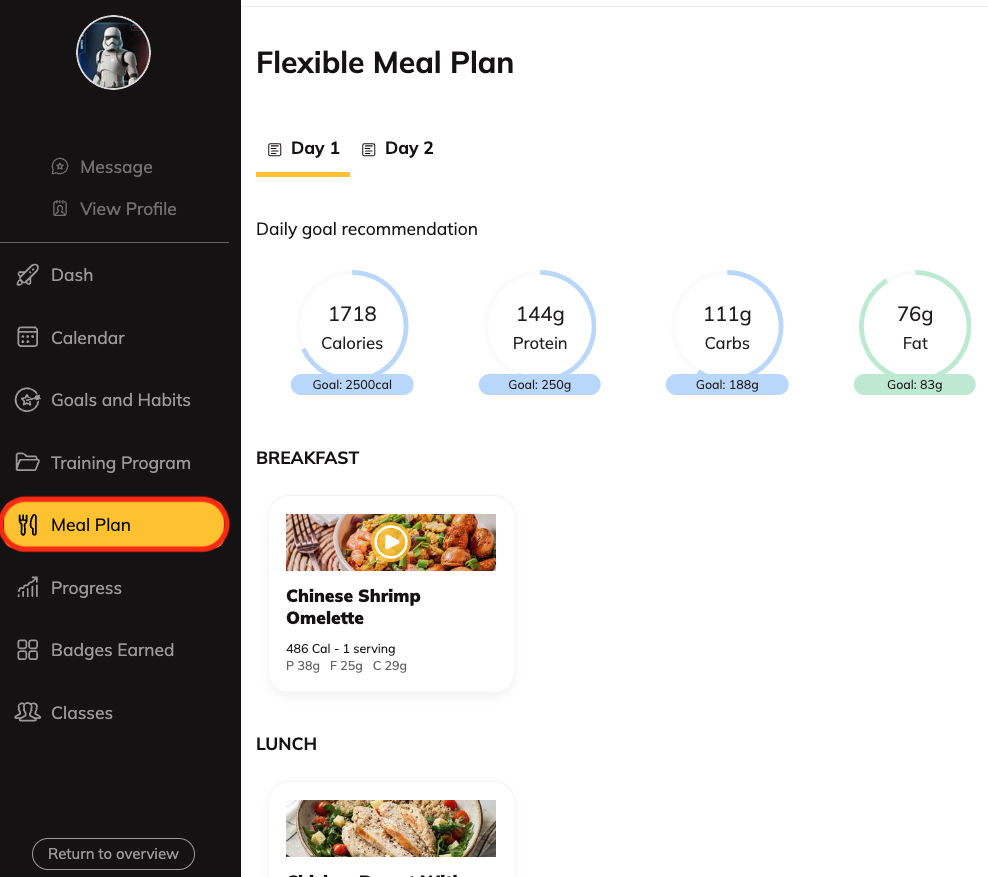Viewport: 988px width, 877px height.
Task: Select the Meal Plan menu item
Action: 115,525
